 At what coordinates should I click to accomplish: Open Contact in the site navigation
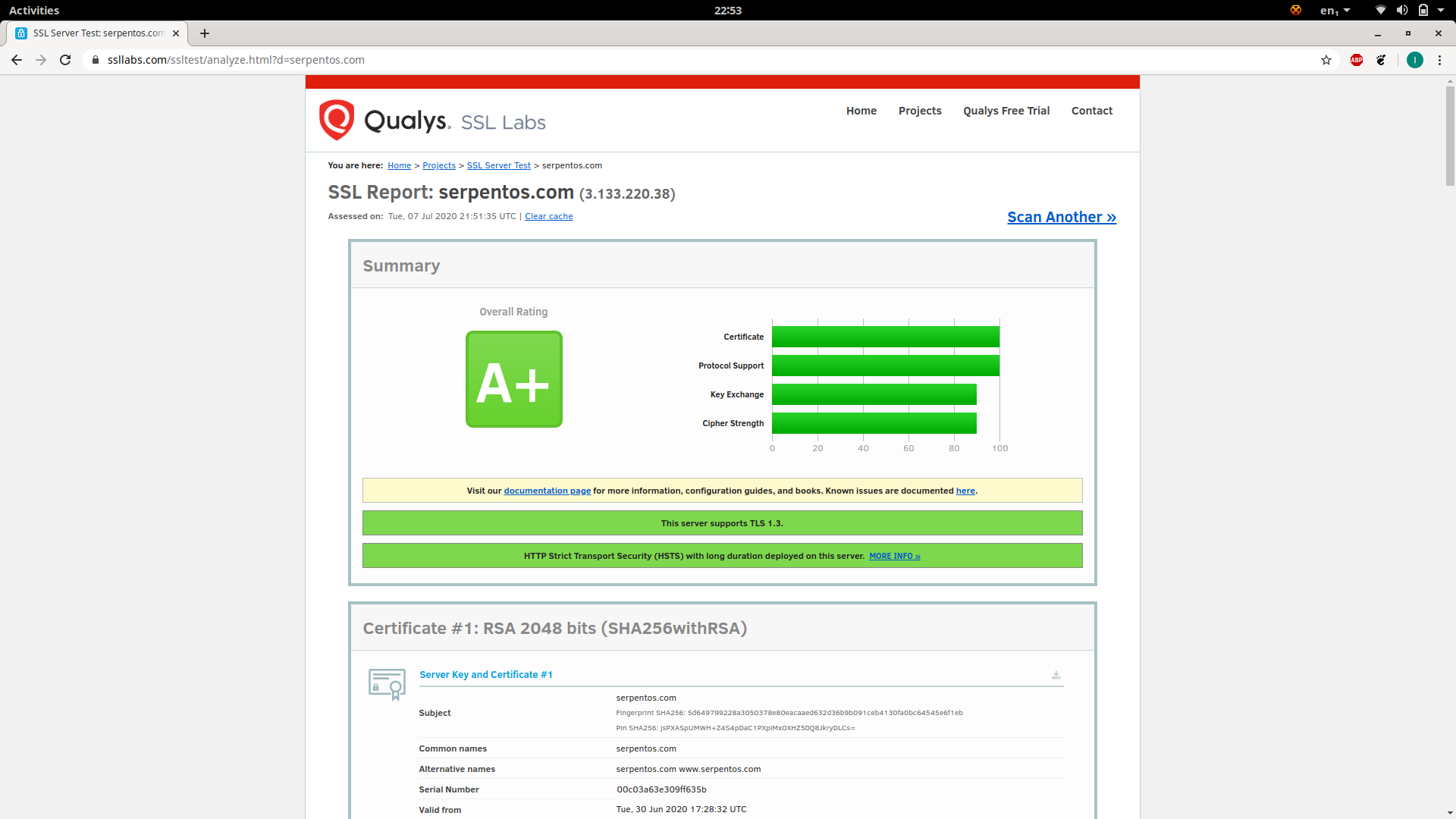click(x=1092, y=111)
